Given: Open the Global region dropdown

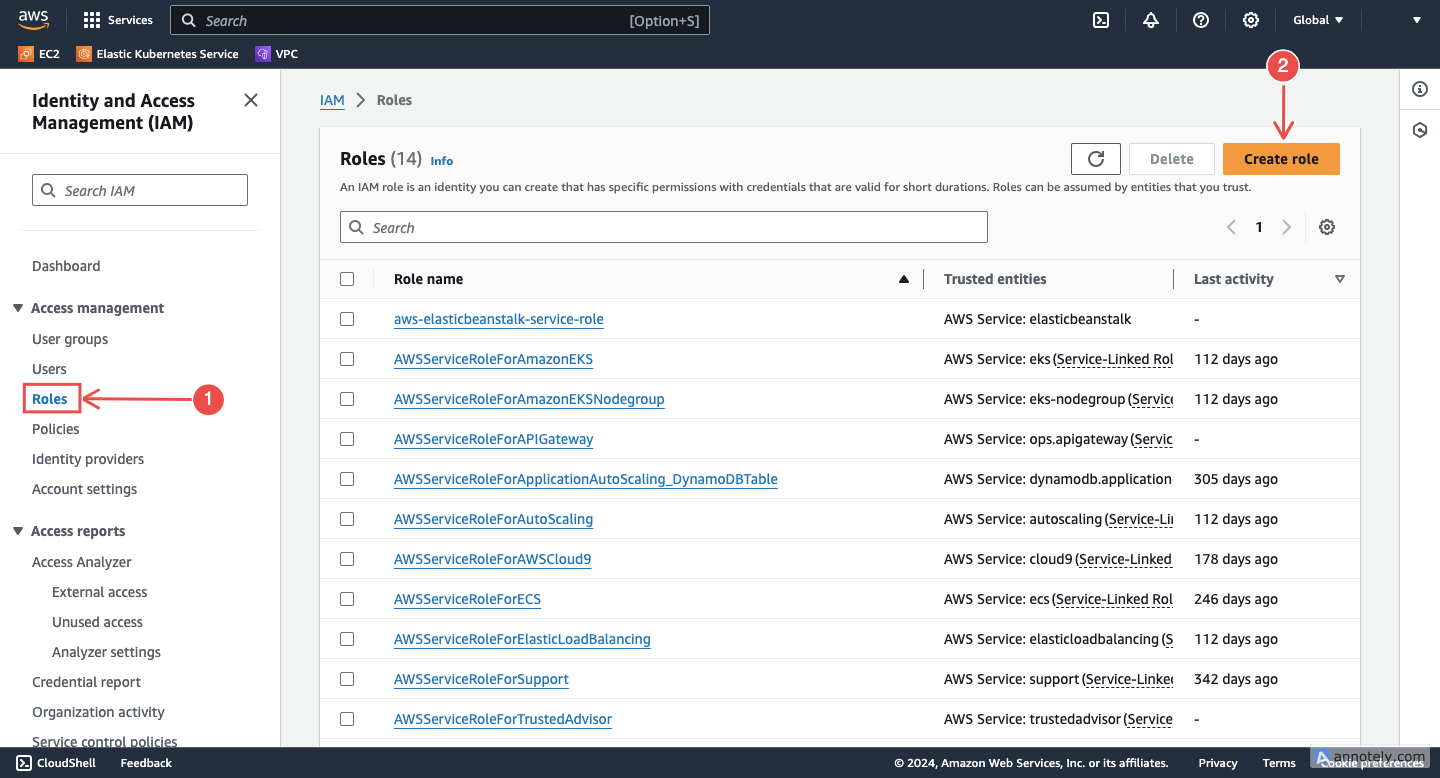Looking at the screenshot, I should (x=1318, y=20).
